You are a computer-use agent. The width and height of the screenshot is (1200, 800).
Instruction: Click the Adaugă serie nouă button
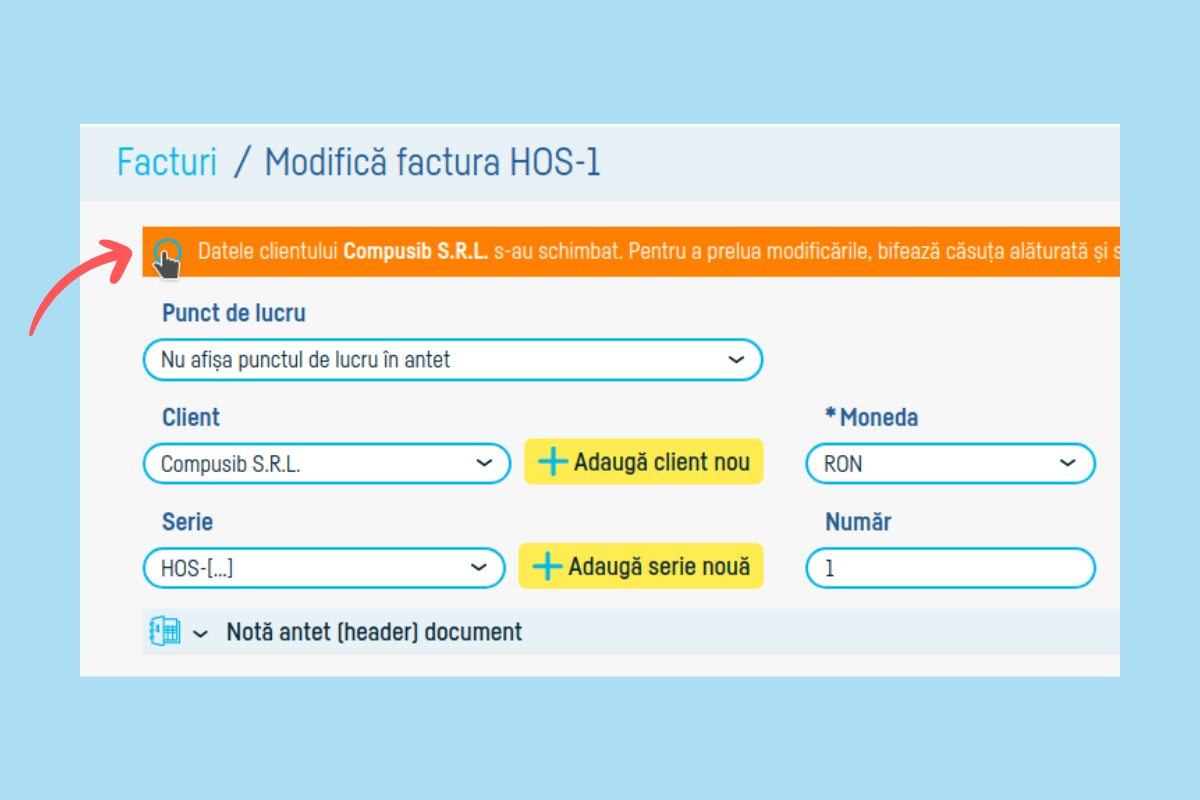[640, 566]
